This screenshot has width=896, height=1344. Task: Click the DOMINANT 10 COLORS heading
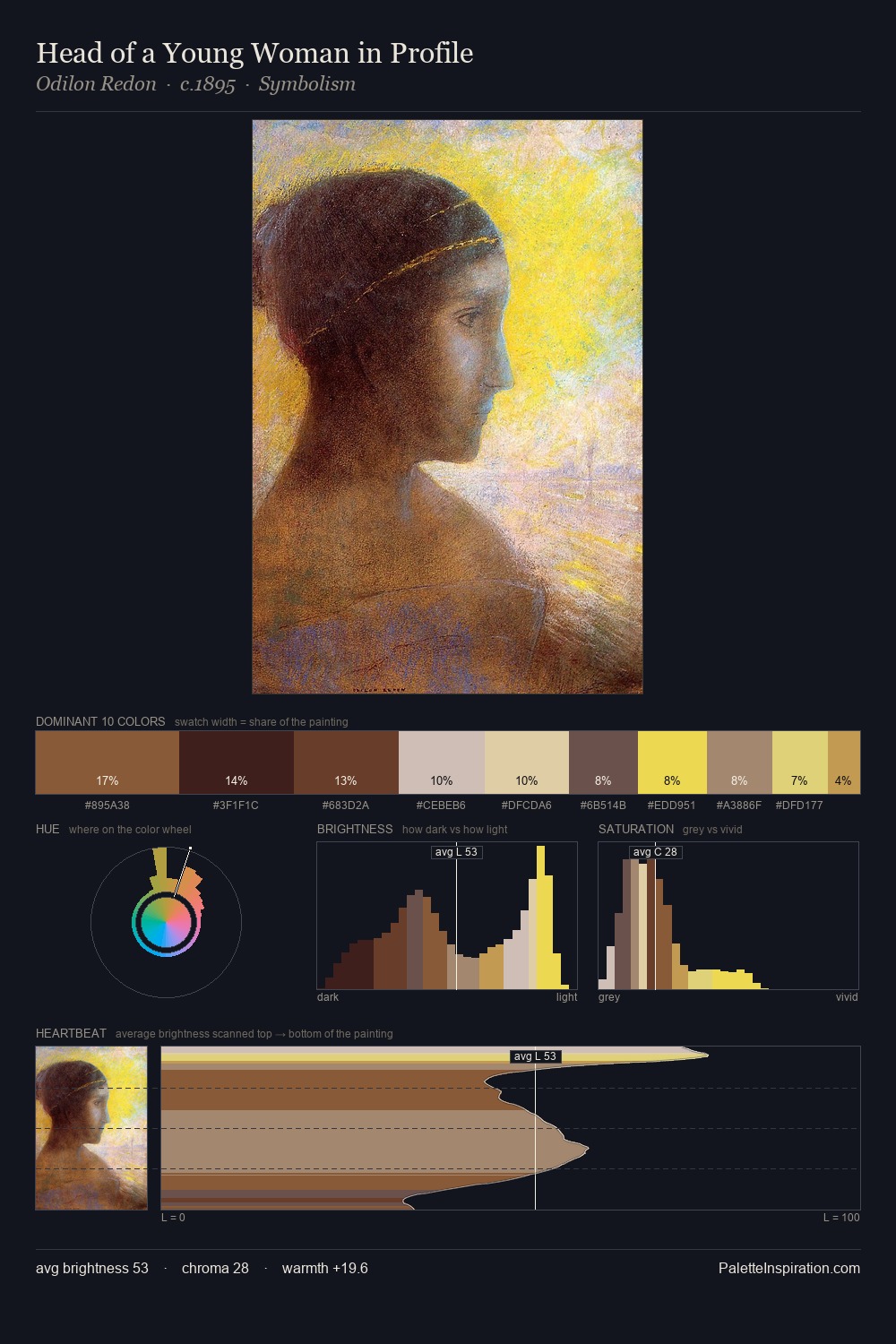pos(100,721)
